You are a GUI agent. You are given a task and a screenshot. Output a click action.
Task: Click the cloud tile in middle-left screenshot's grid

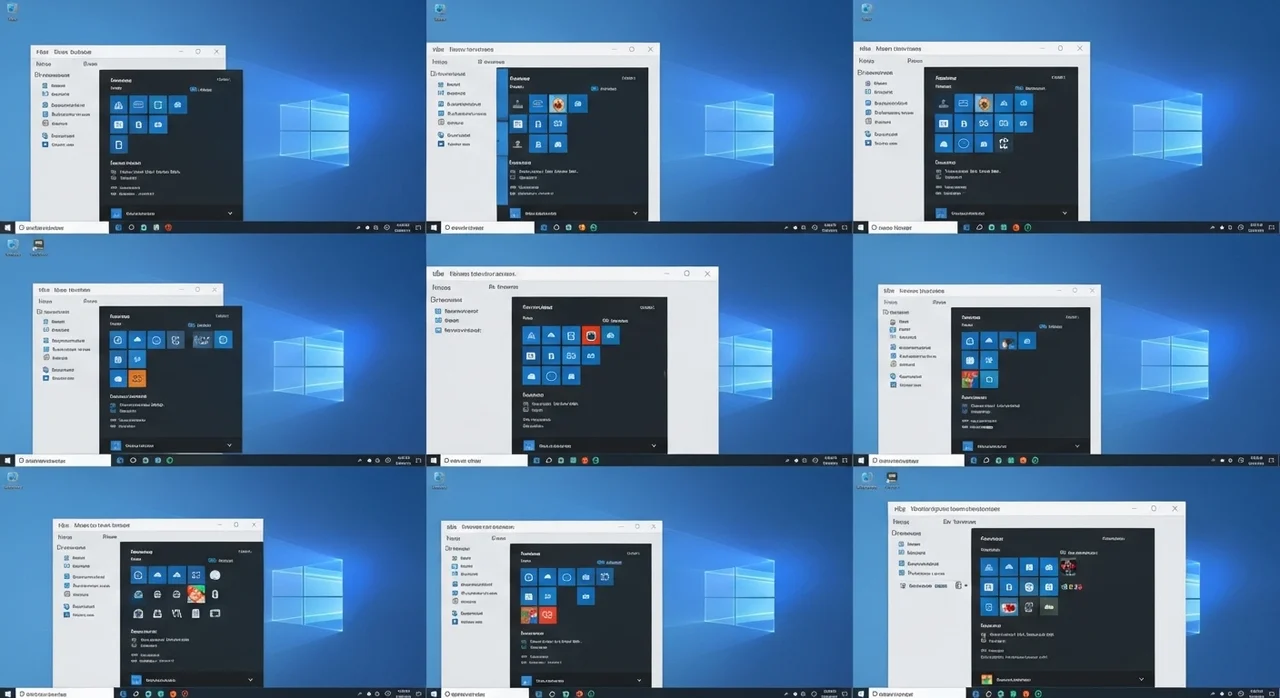[x=137, y=340]
